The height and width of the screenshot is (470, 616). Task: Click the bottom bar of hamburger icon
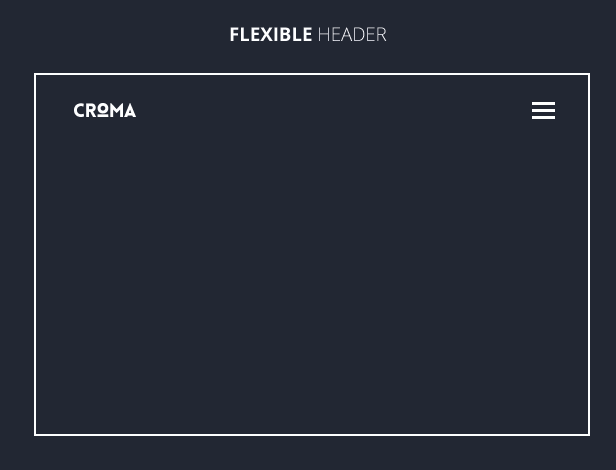543,117
